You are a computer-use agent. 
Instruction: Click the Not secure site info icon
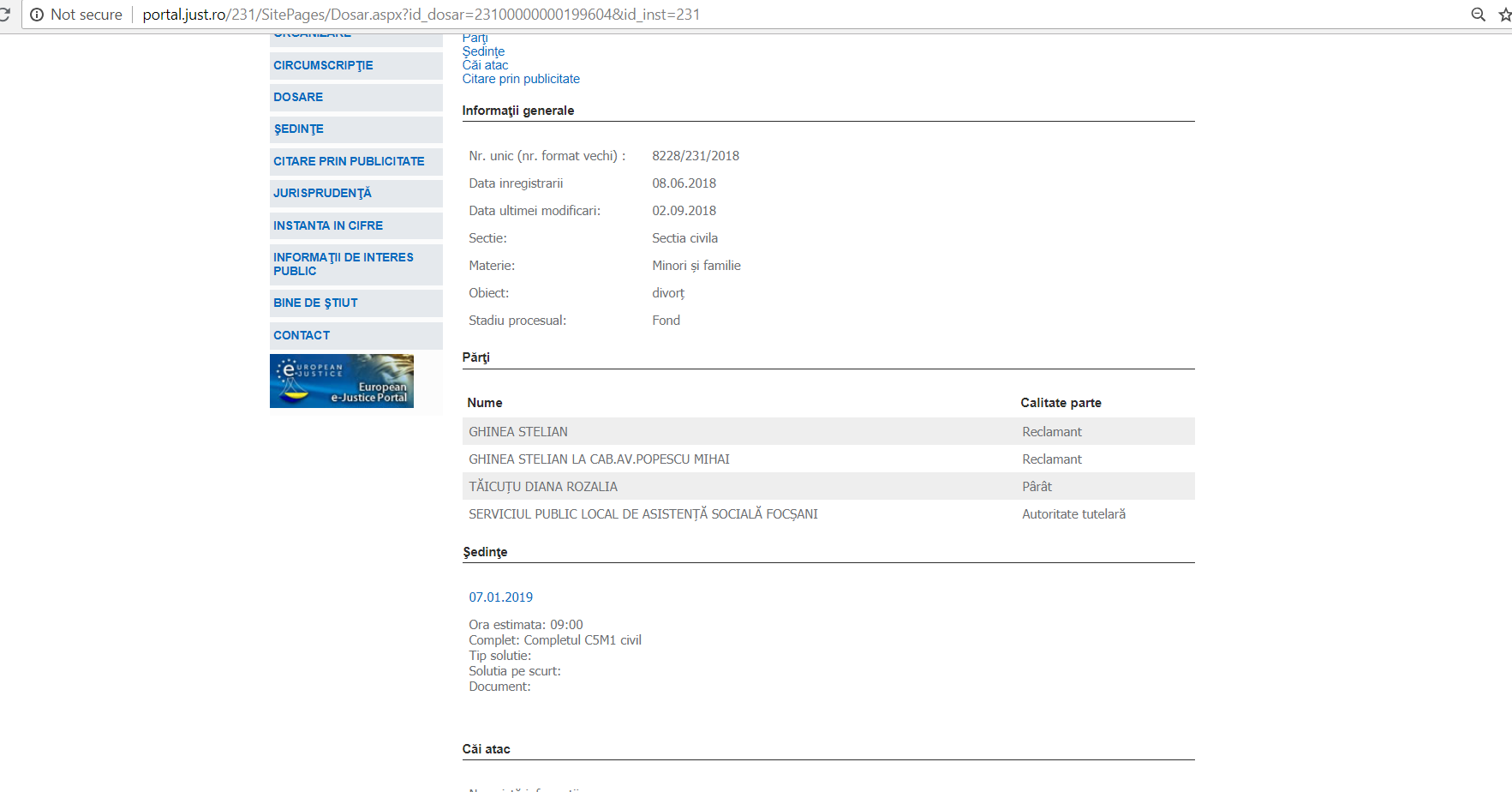click(37, 15)
